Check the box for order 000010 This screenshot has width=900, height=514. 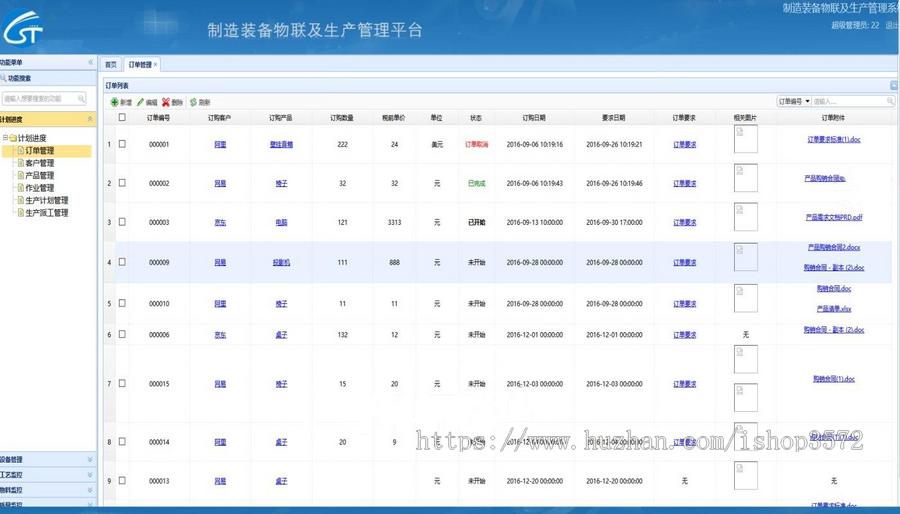point(122,303)
